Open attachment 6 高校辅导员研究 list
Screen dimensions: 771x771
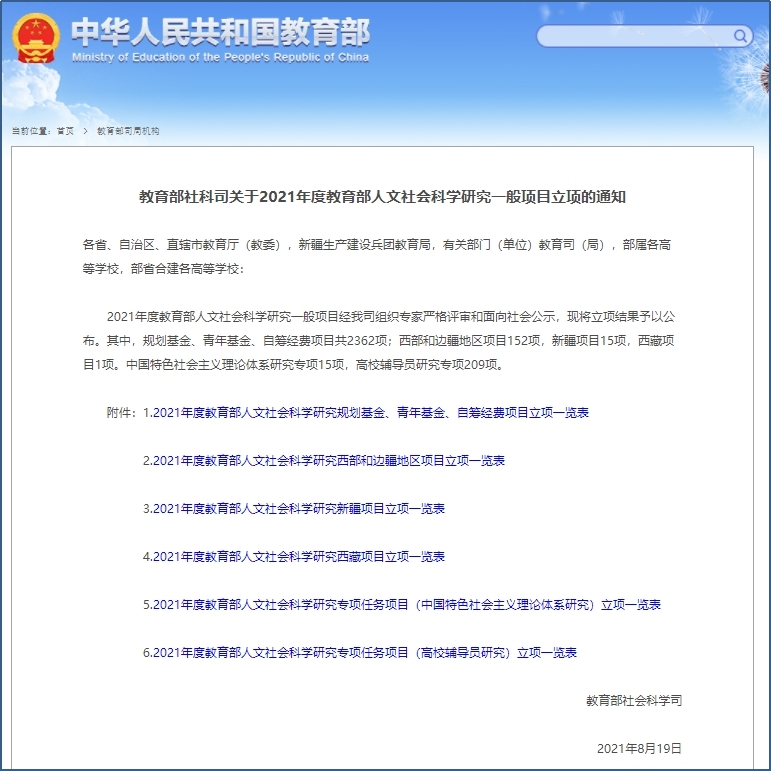pyautogui.click(x=360, y=653)
